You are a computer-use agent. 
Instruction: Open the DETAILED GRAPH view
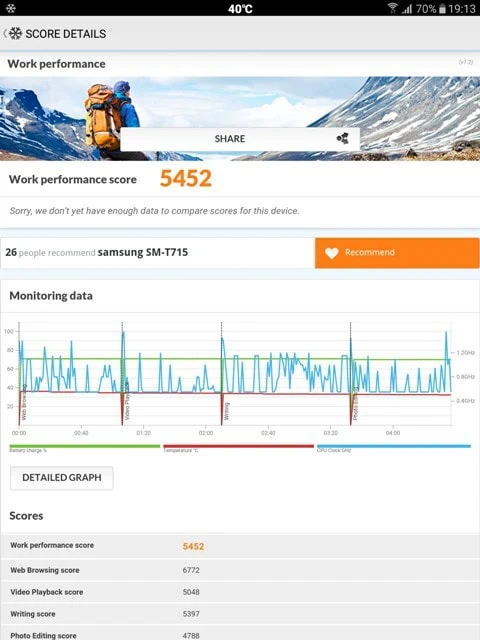(x=62, y=478)
